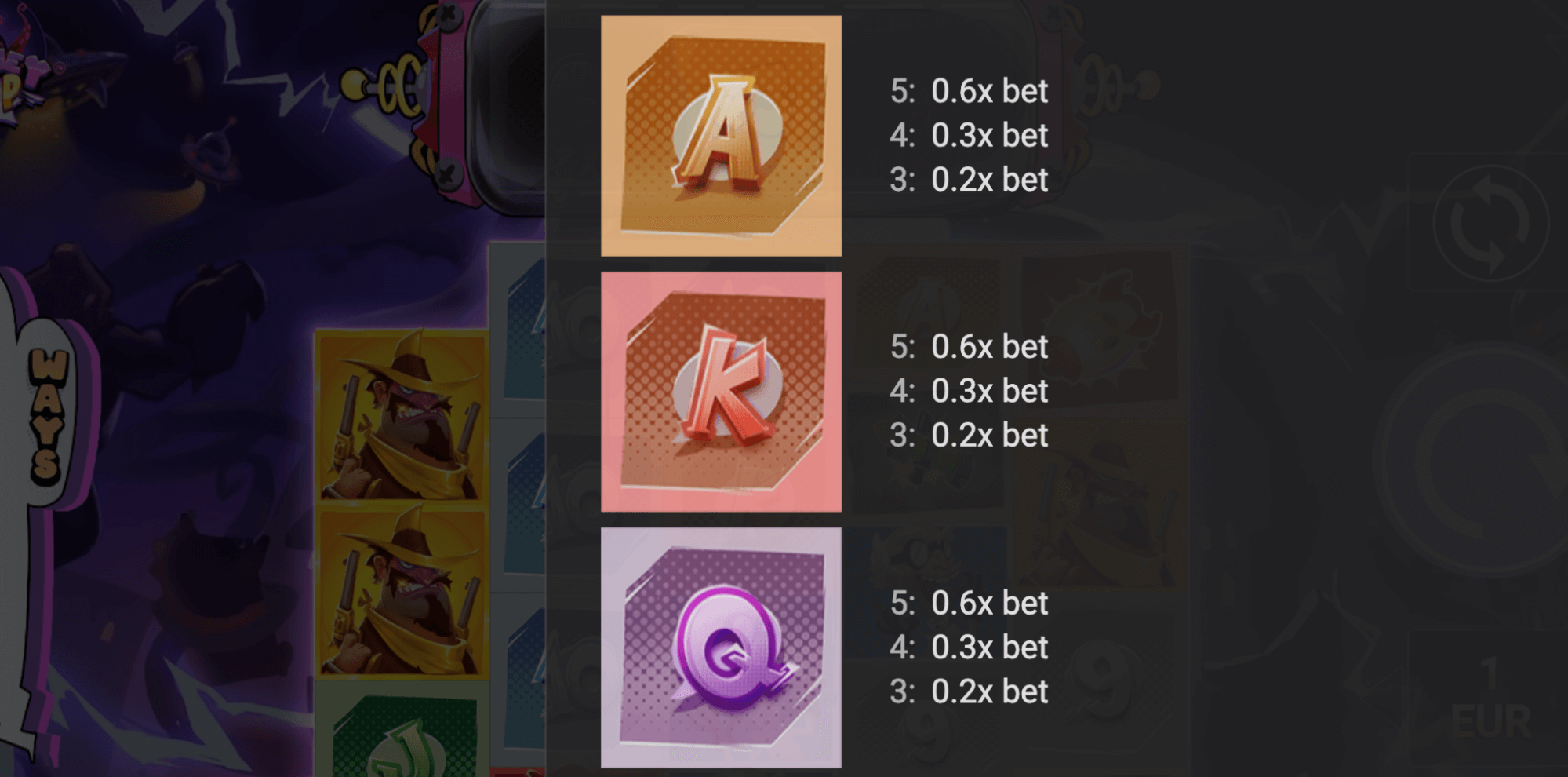Click the lower yellow cowboy bandit symbol

(402, 592)
